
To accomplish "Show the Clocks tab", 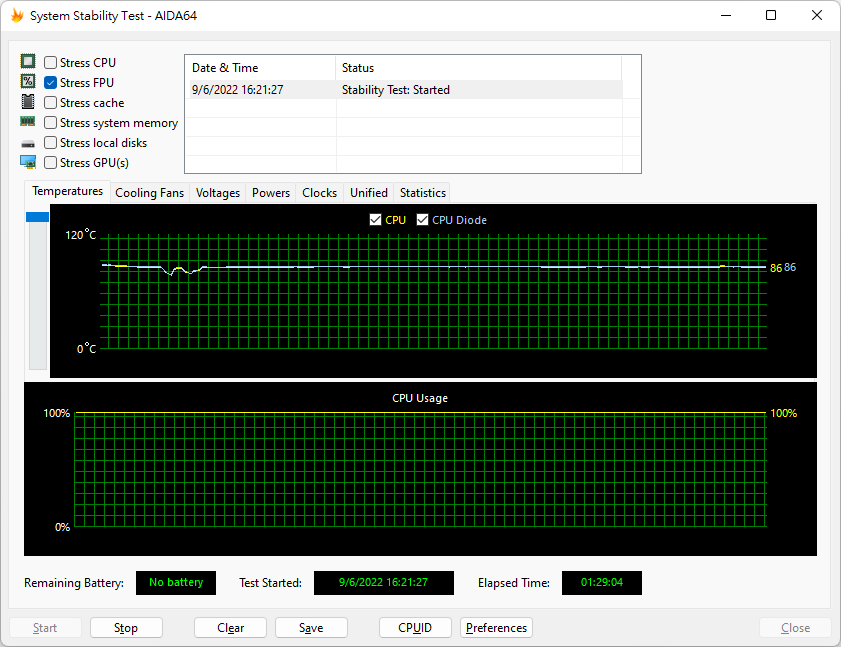I will tap(320, 193).
